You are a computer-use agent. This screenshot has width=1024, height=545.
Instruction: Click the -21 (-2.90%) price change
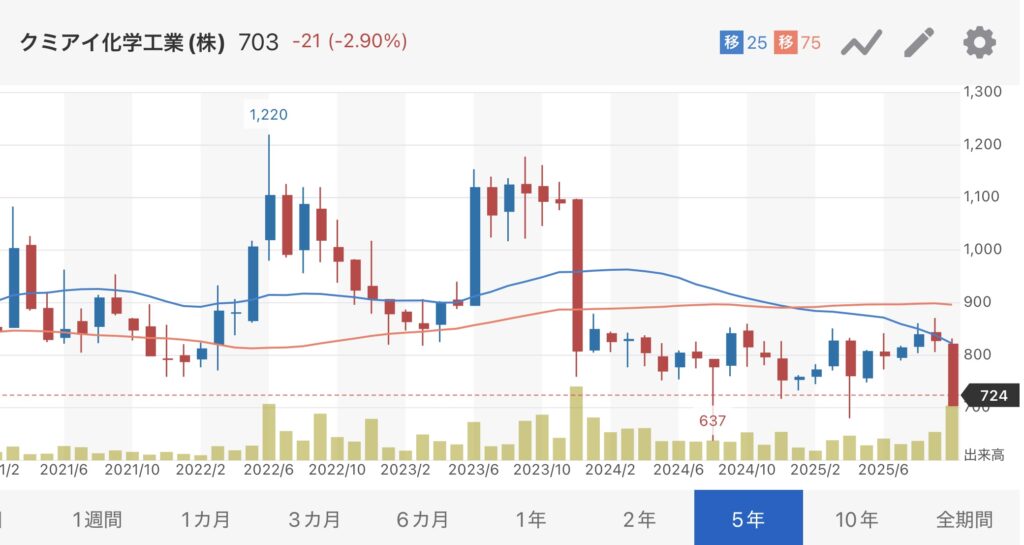(x=349, y=42)
